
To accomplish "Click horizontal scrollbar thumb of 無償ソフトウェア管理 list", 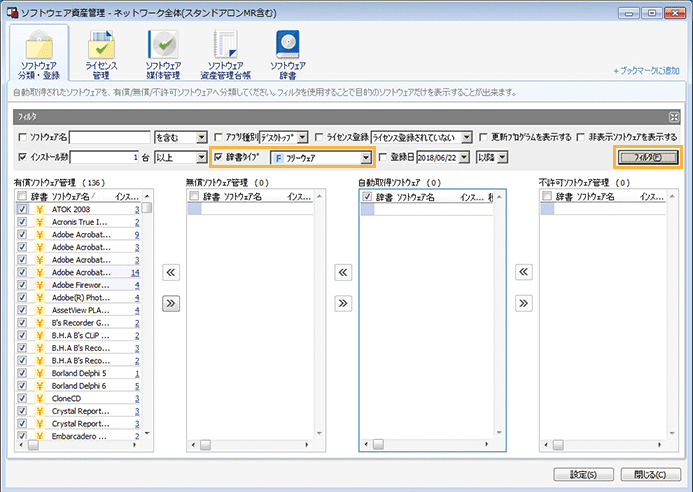I will 206,445.
